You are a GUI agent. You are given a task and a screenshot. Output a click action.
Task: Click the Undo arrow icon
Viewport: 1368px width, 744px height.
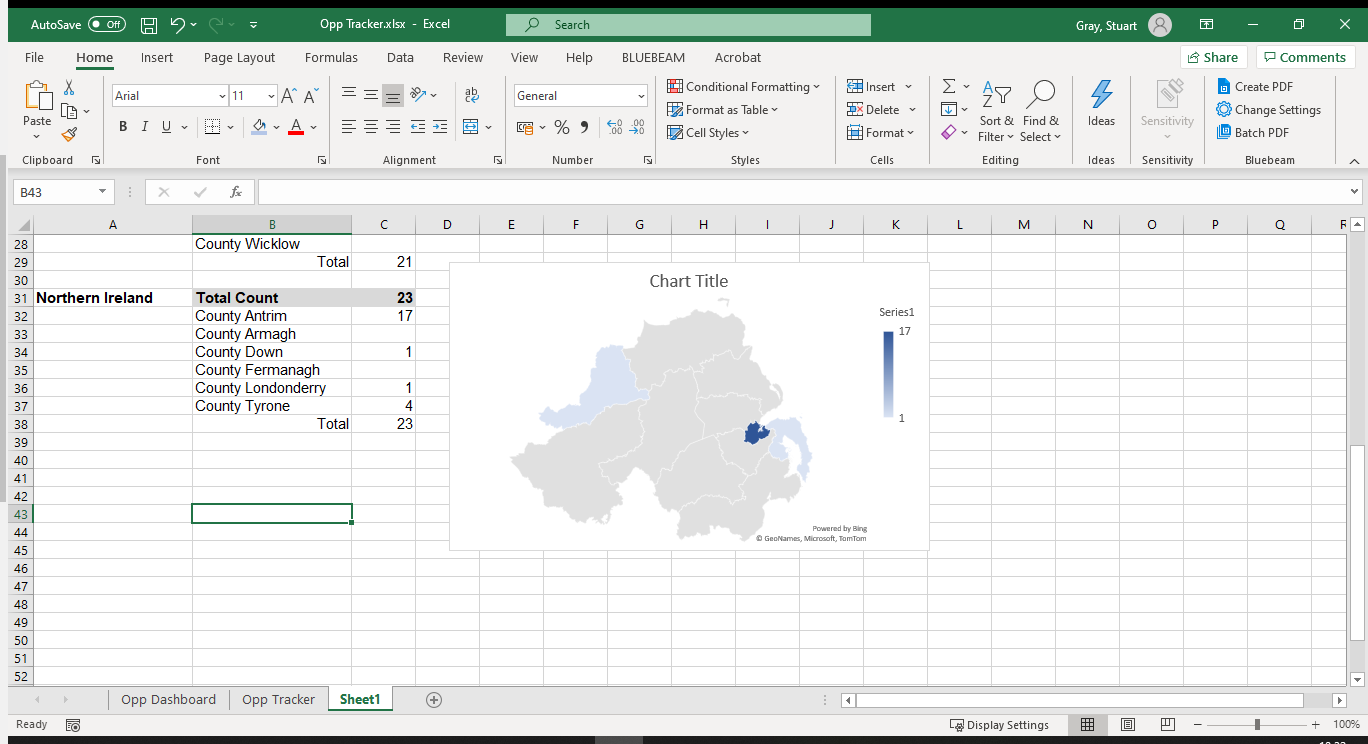click(177, 24)
